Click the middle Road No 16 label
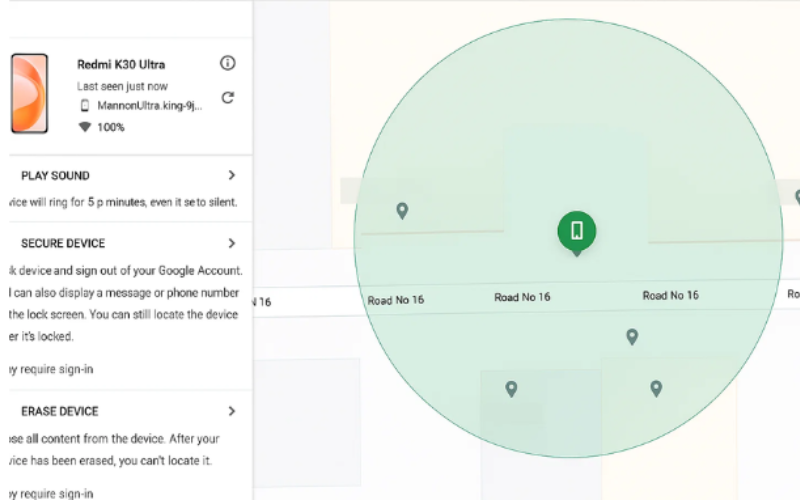 point(522,297)
